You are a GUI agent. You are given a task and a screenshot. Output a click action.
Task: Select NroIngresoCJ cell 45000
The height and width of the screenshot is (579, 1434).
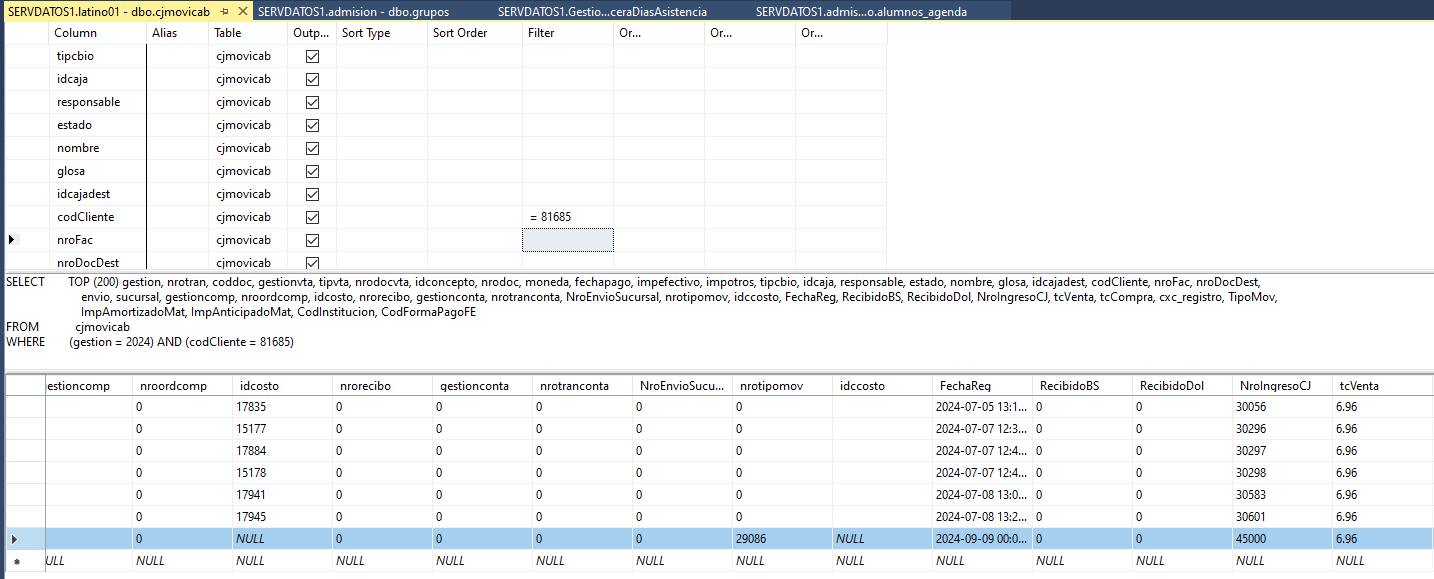tap(1282, 539)
